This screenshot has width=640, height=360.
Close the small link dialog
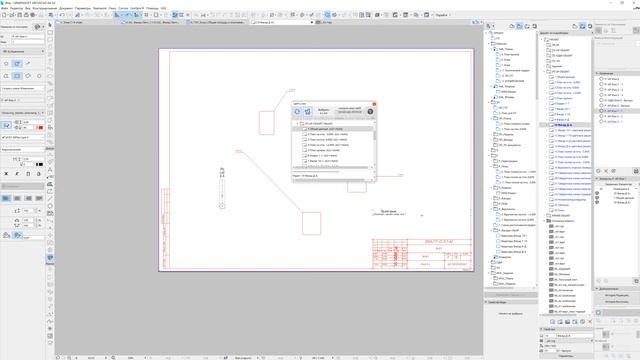tap(374, 104)
